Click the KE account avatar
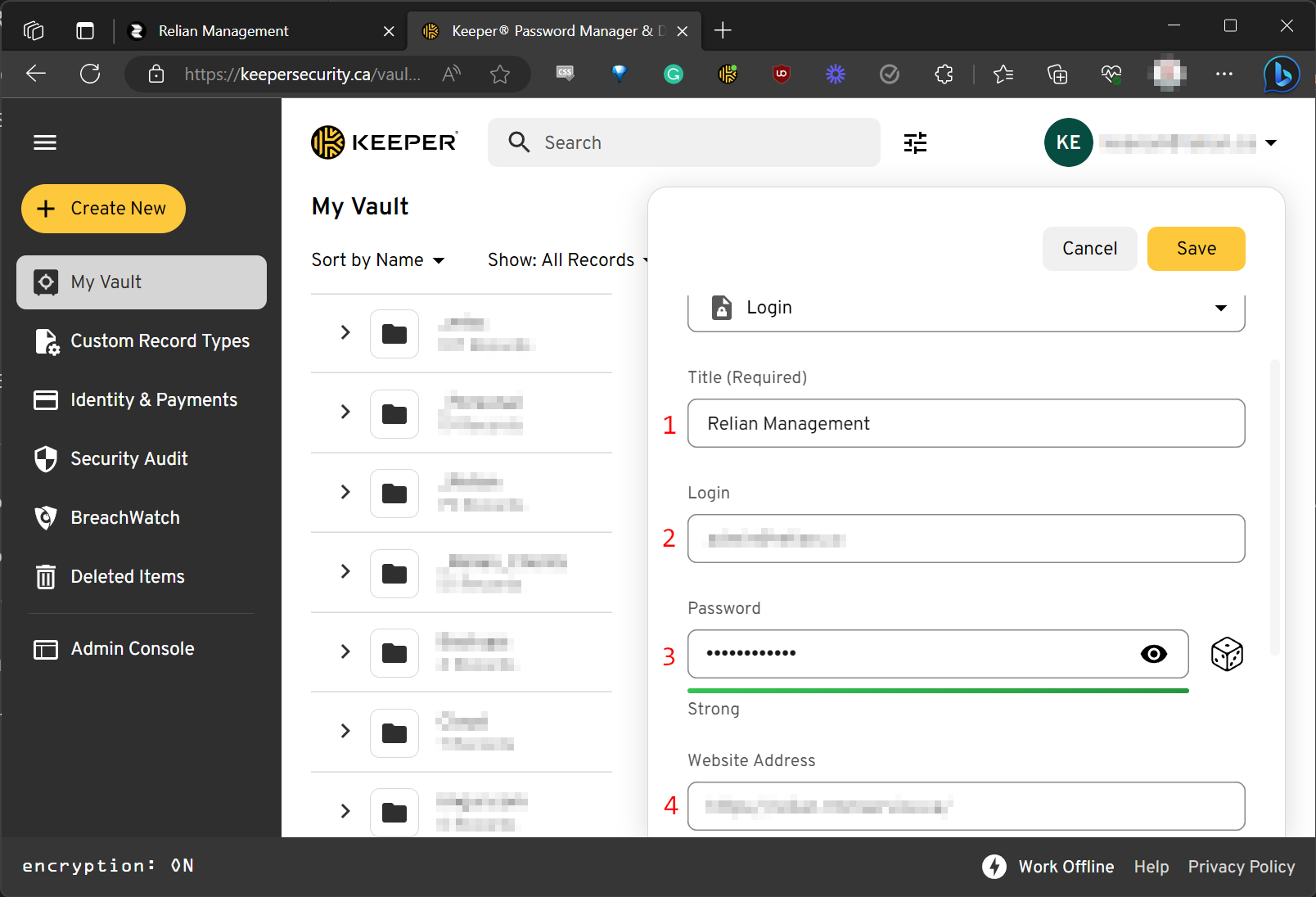This screenshot has width=1316, height=897. 1068,142
